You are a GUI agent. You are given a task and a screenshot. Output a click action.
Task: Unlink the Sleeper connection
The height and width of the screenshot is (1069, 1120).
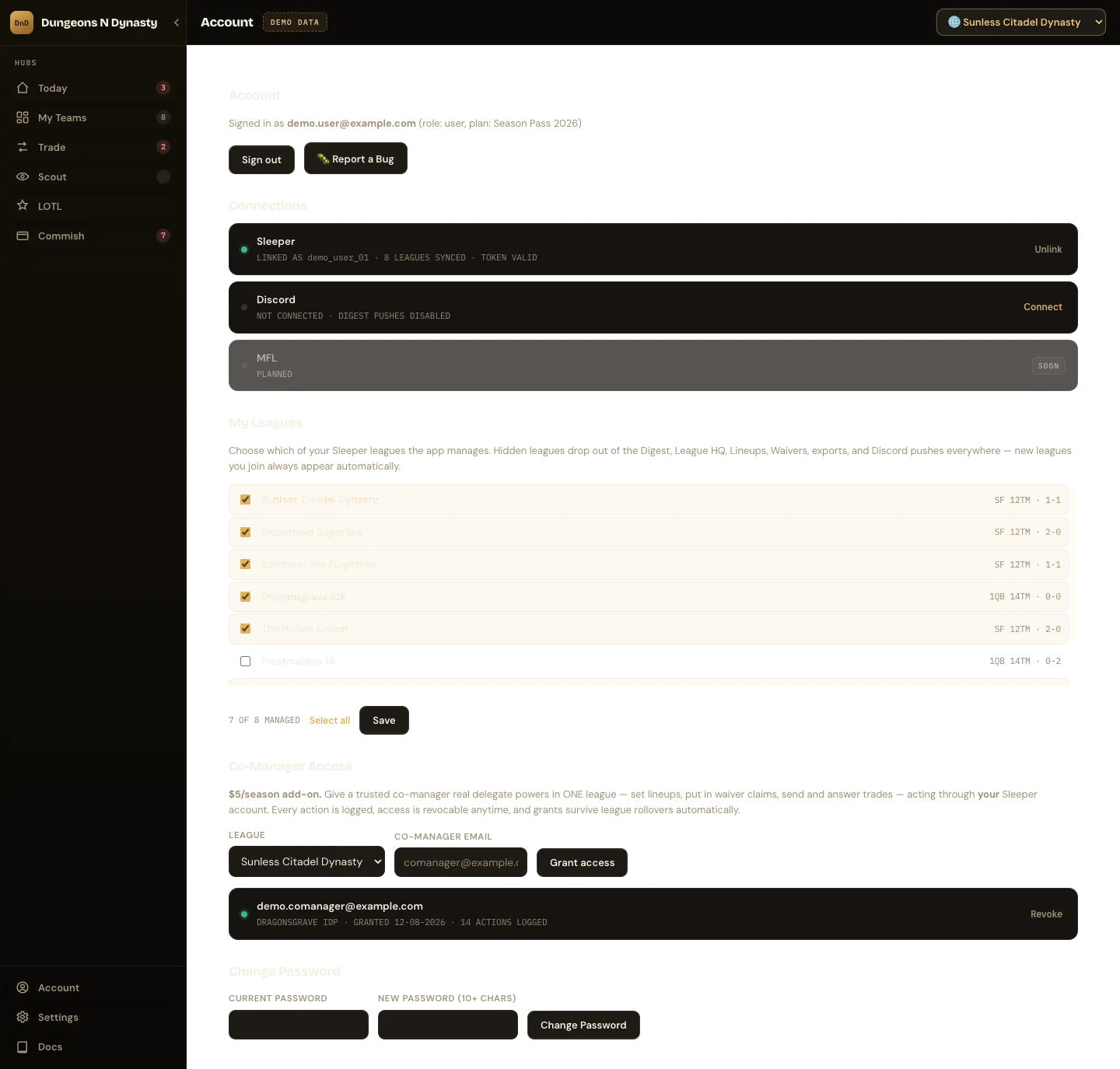(x=1048, y=250)
